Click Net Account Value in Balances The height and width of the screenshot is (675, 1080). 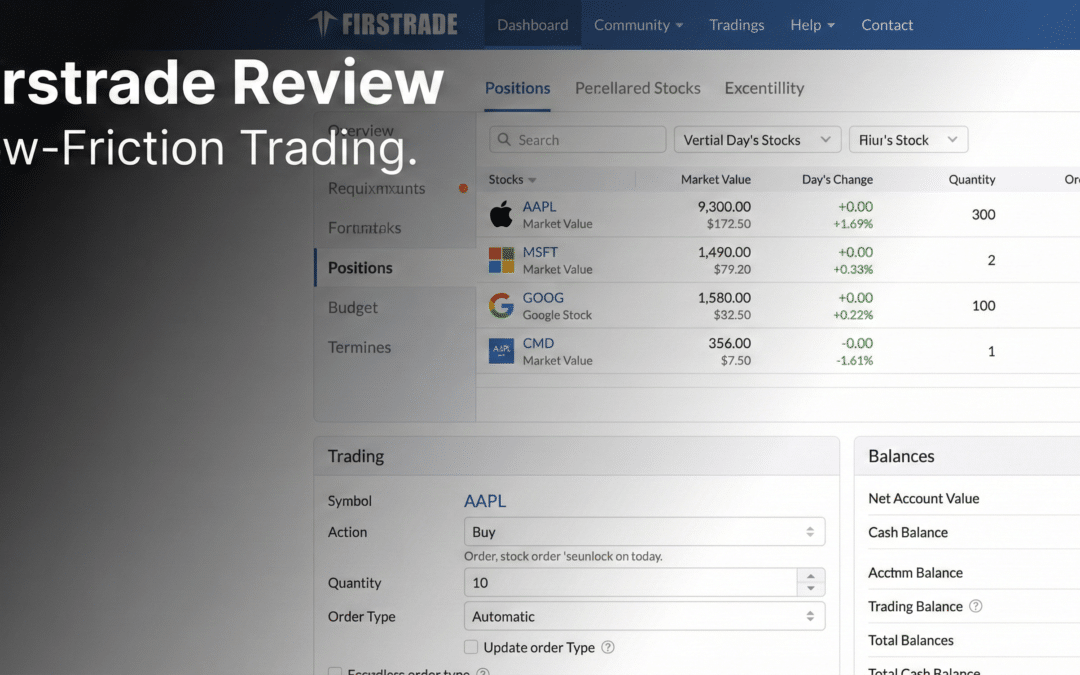(x=924, y=498)
